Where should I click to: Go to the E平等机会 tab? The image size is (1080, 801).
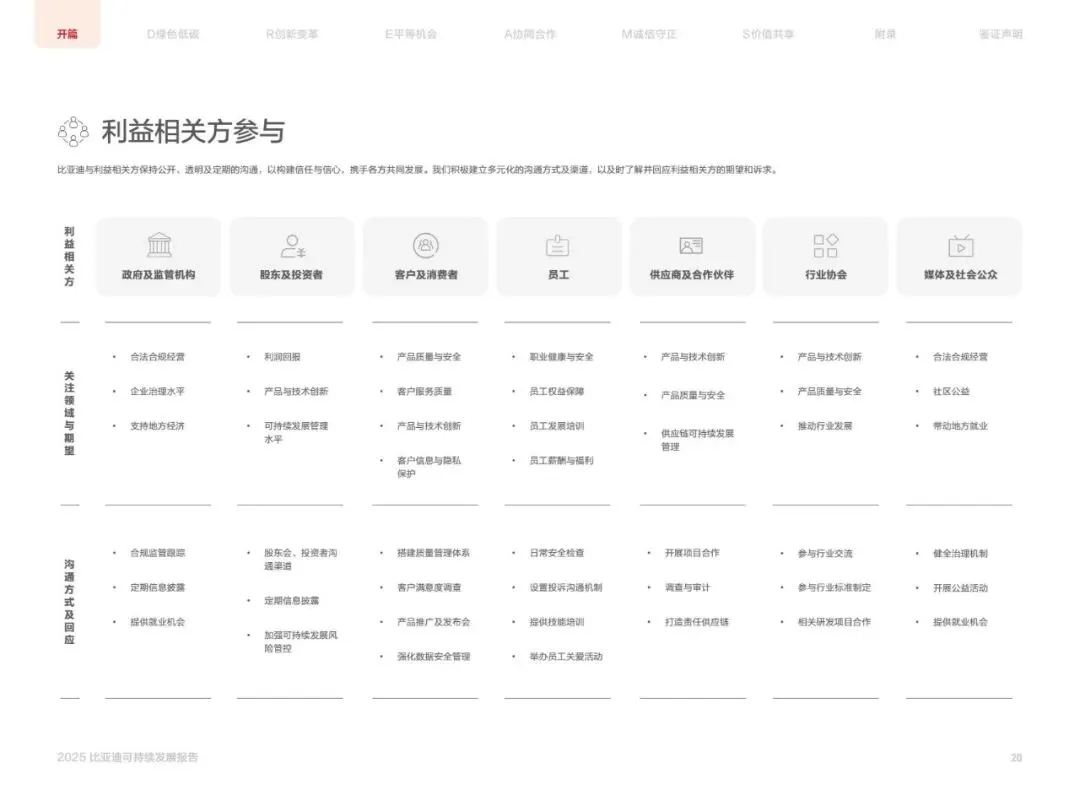(x=411, y=34)
